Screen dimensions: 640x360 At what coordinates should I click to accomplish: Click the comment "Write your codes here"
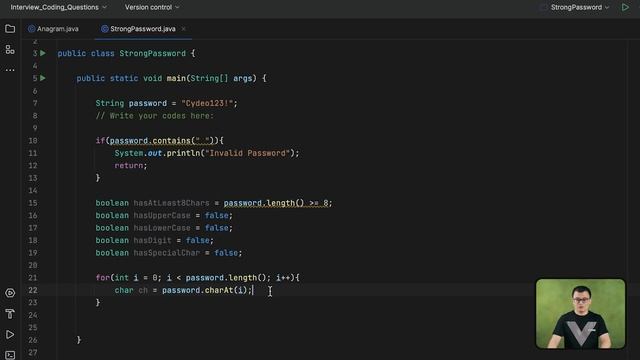[155, 116]
